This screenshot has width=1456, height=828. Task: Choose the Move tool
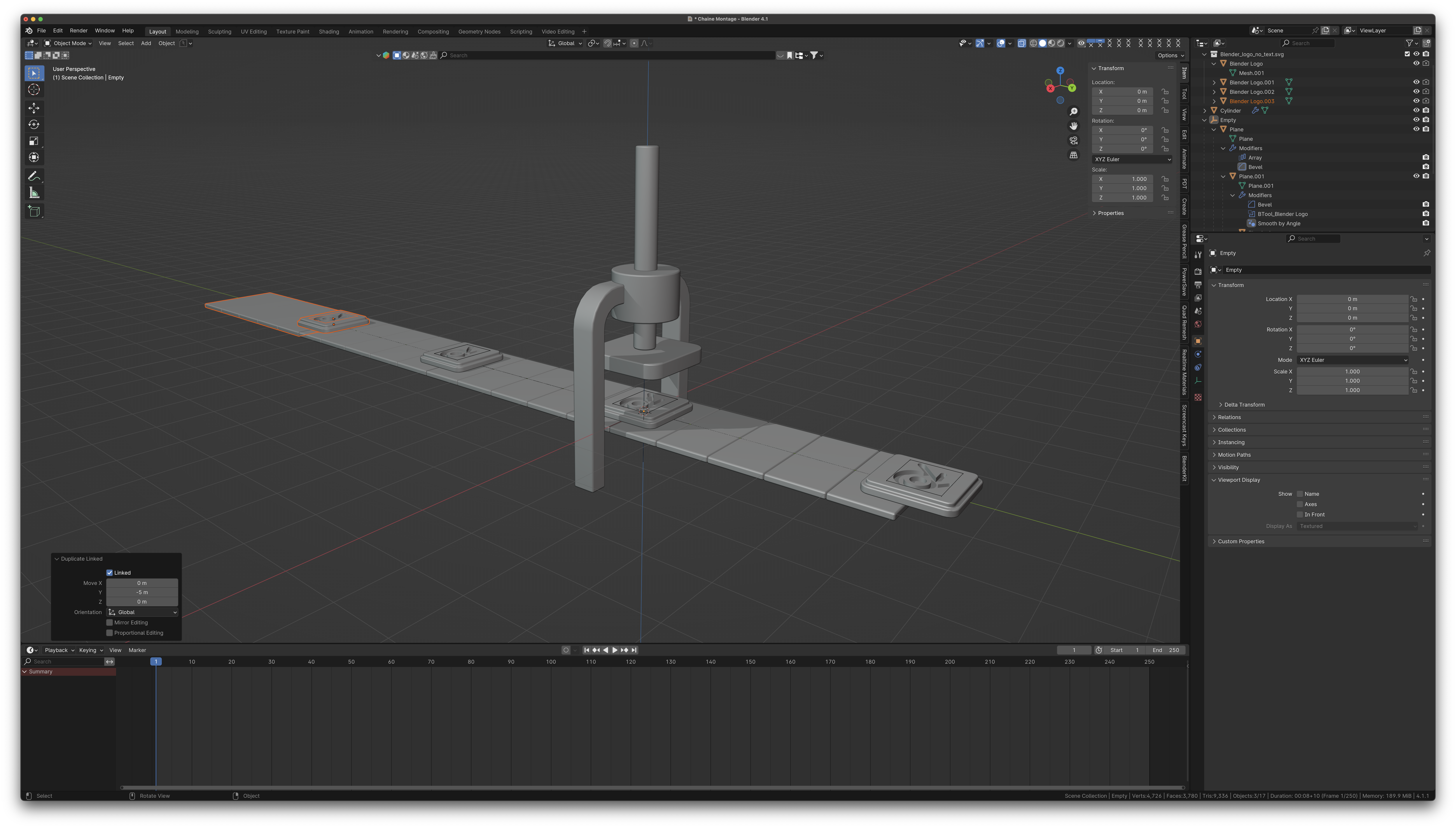[34, 108]
